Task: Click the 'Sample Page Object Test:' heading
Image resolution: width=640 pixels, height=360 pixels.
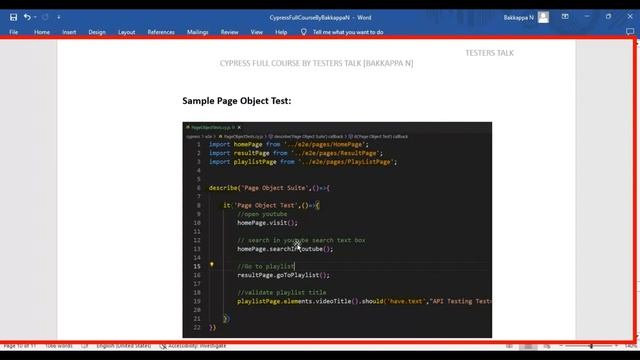Action: [237, 101]
